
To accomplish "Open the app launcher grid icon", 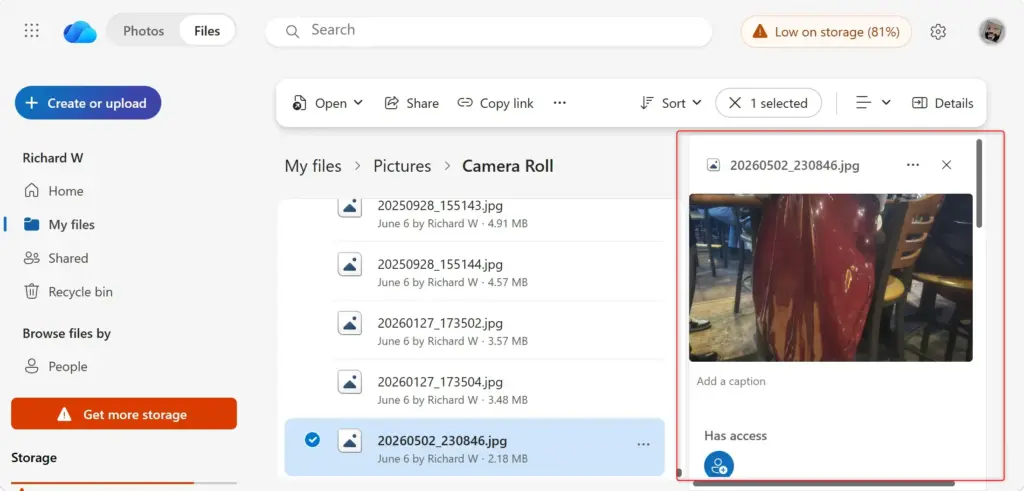I will click(31, 31).
